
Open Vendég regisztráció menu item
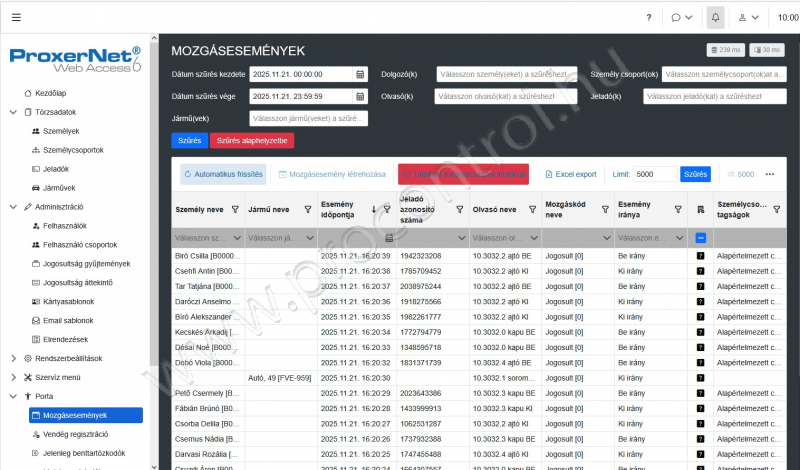(x=76, y=434)
